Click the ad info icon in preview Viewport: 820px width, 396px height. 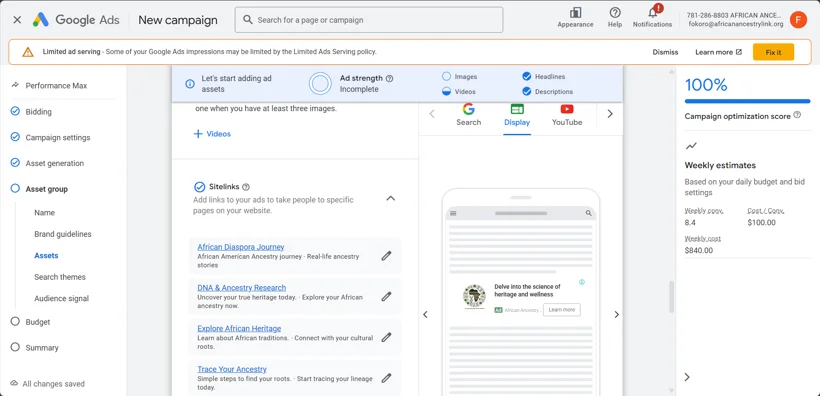[x=582, y=282]
